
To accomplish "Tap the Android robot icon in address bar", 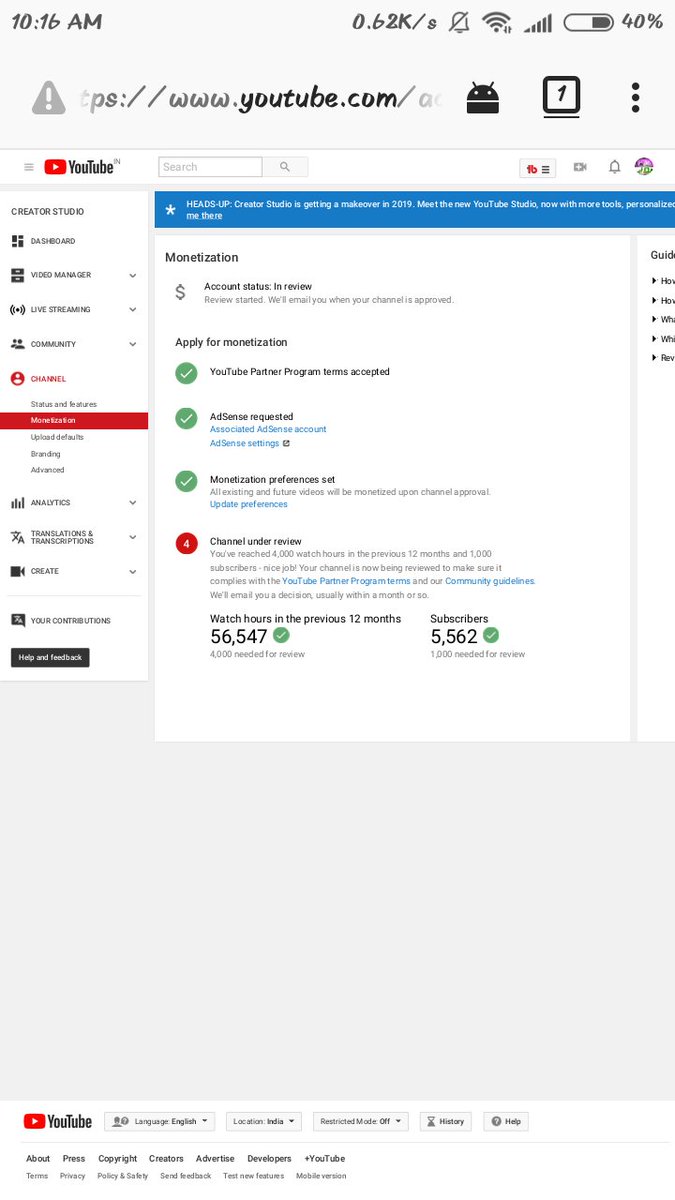I will [483, 97].
